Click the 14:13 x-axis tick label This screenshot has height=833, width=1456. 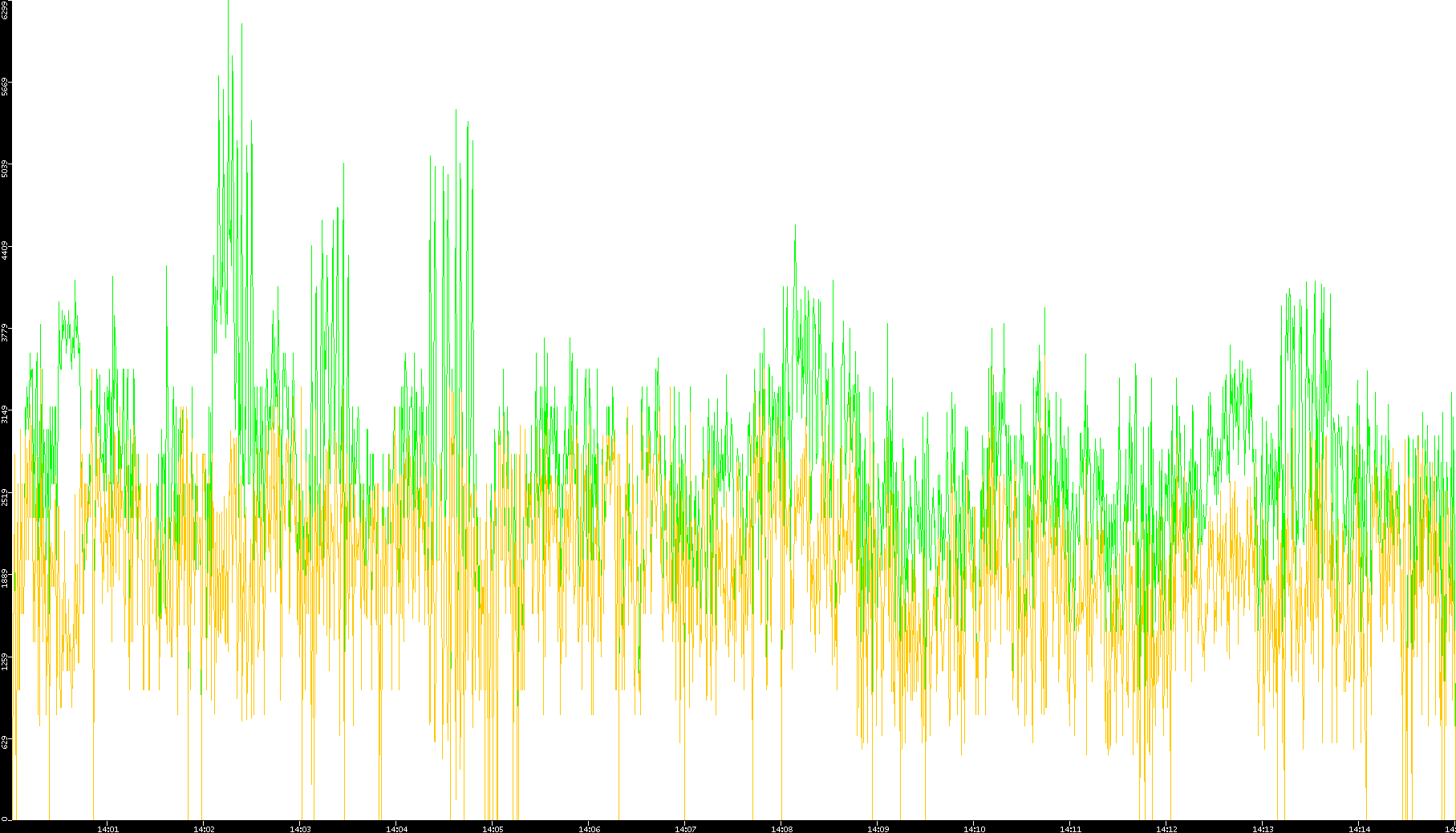(1262, 828)
